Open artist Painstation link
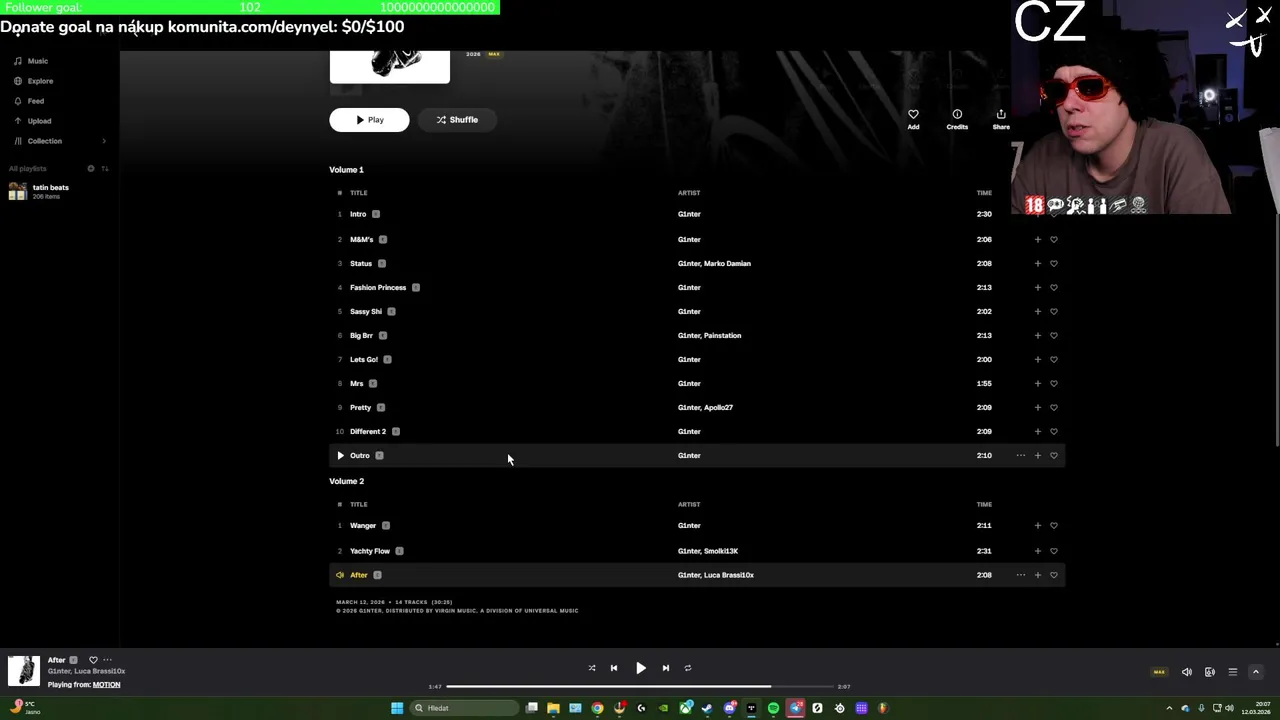Viewport: 1280px width, 720px height. [723, 336]
